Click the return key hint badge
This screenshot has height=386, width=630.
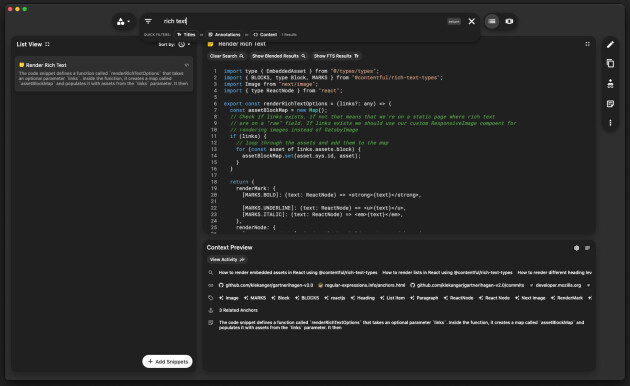[454, 22]
